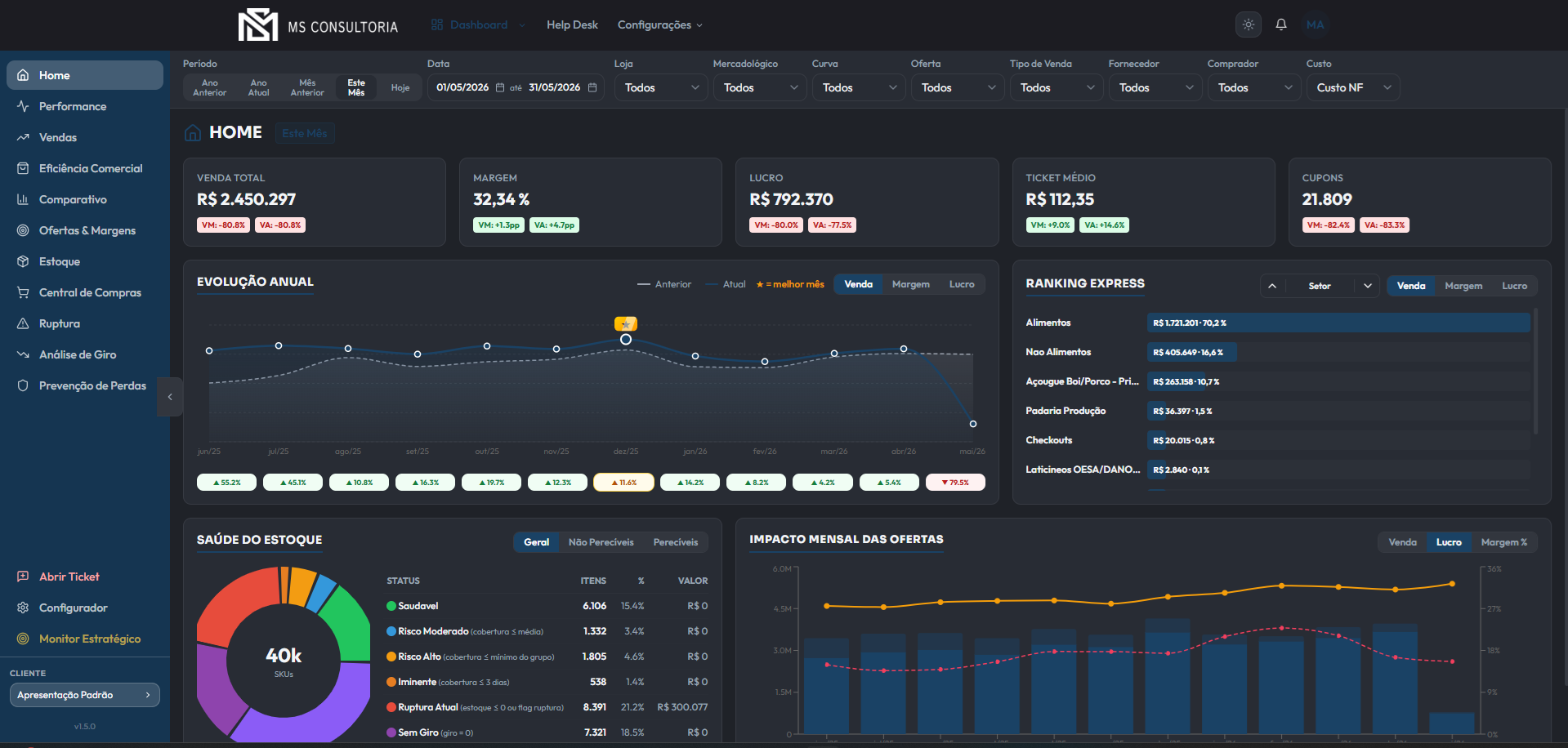Click the red donut chart segment
Image resolution: width=1568 pixels, height=748 pixels.
coord(236,606)
